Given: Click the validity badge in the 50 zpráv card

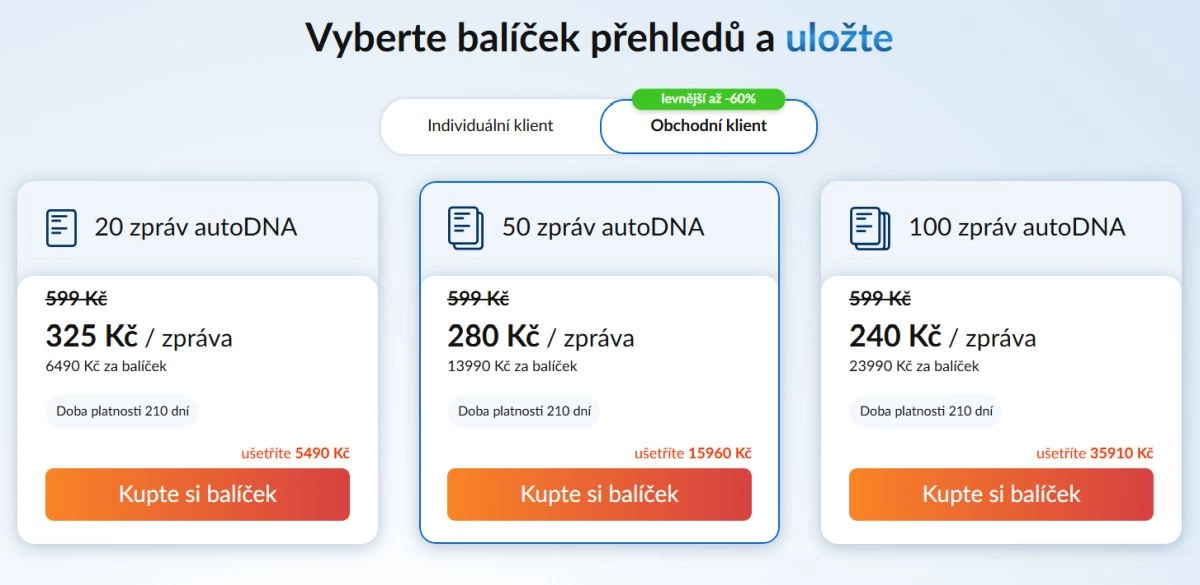Looking at the screenshot, I should [x=523, y=411].
